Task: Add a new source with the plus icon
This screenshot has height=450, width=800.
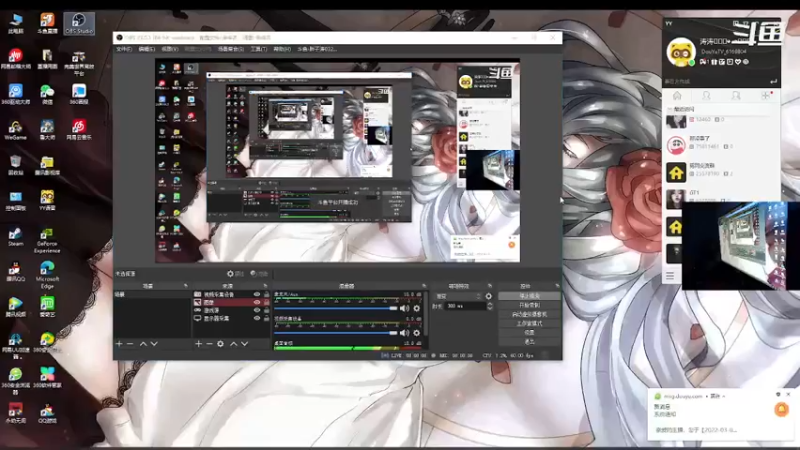Action: click(x=198, y=344)
